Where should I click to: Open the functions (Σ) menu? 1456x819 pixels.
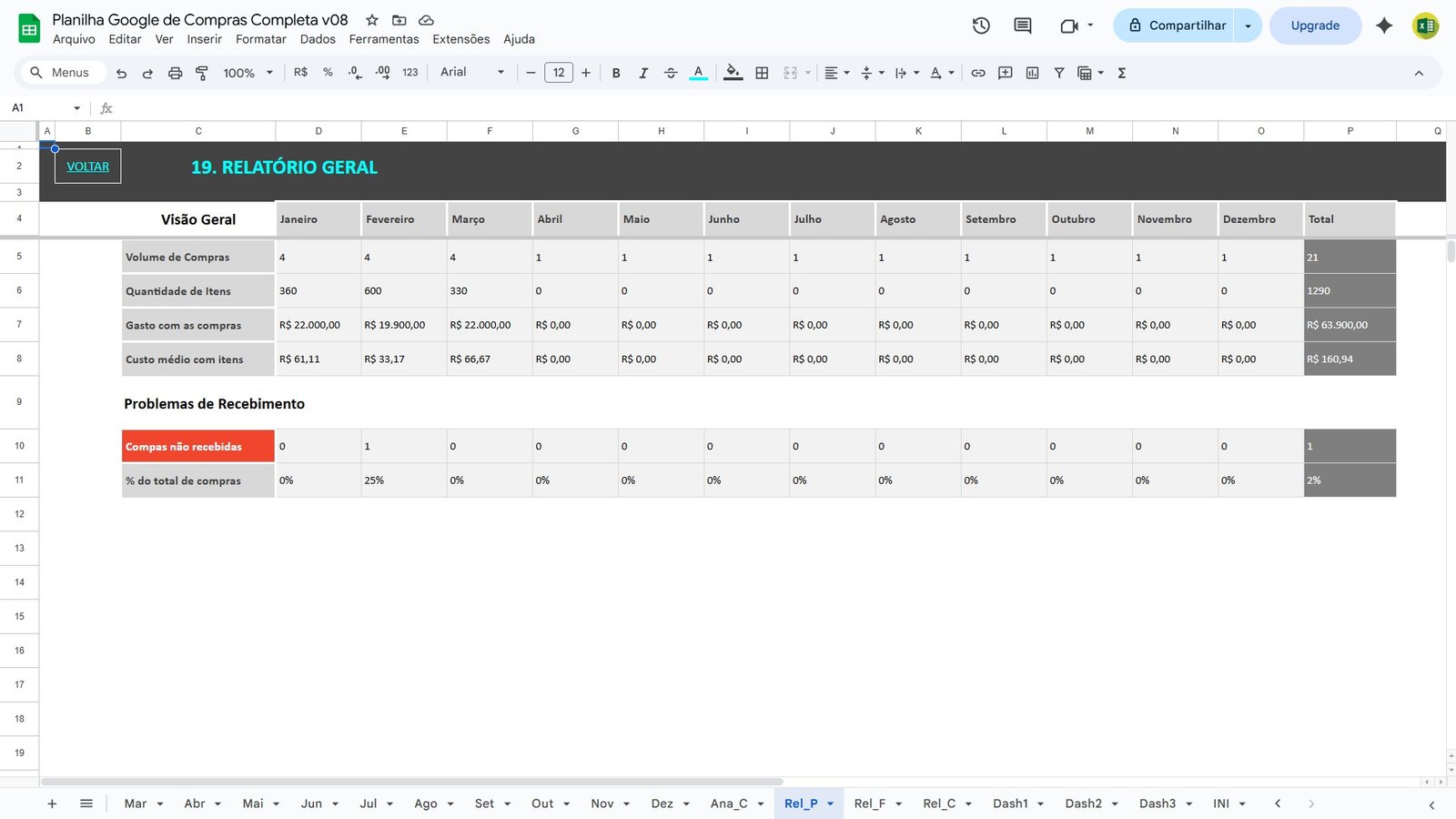(x=1122, y=73)
